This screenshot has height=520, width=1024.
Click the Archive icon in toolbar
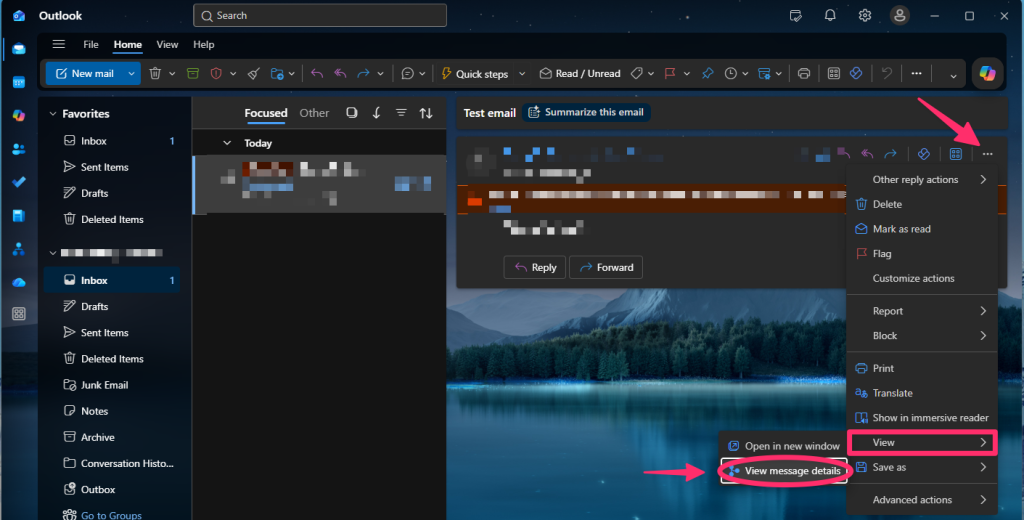(193, 74)
